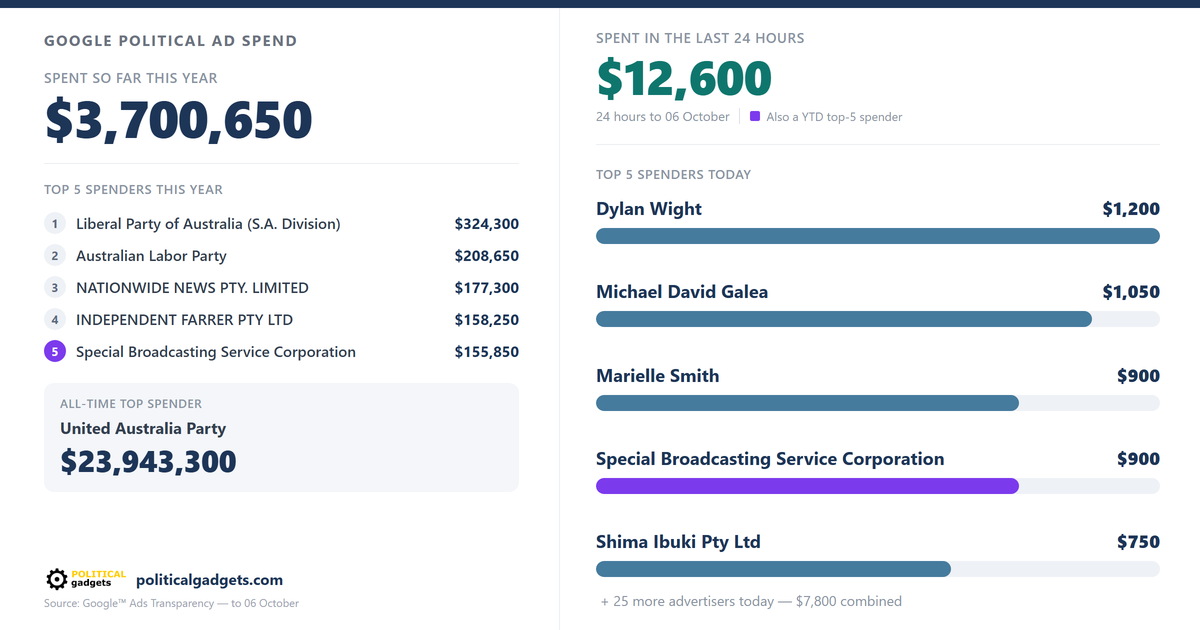1200x630 pixels.
Task: Click Shima Ibuki Pty Ltd's spending bar
Action: pos(773,569)
